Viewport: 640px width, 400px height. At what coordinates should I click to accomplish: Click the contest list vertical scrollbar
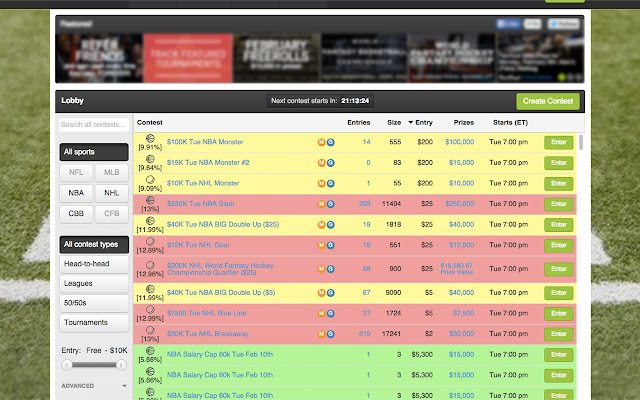(581, 142)
